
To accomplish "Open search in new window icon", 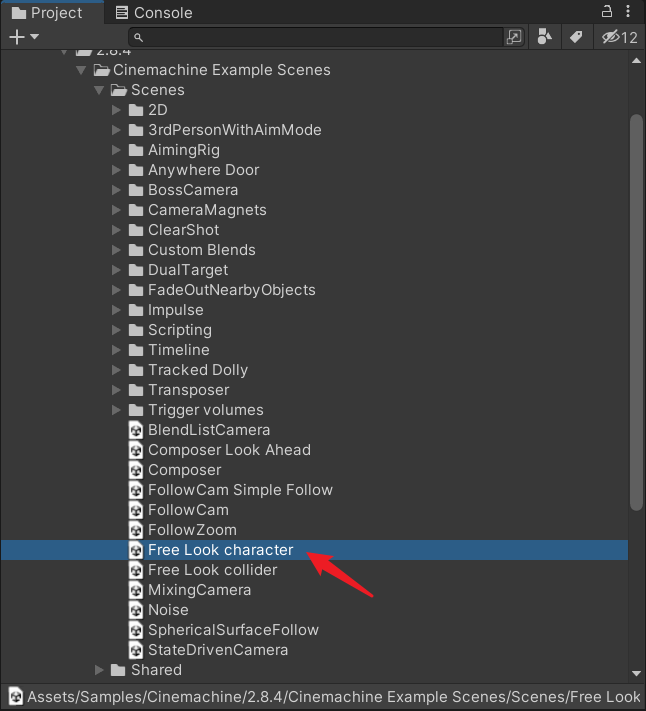I will tap(514, 37).
